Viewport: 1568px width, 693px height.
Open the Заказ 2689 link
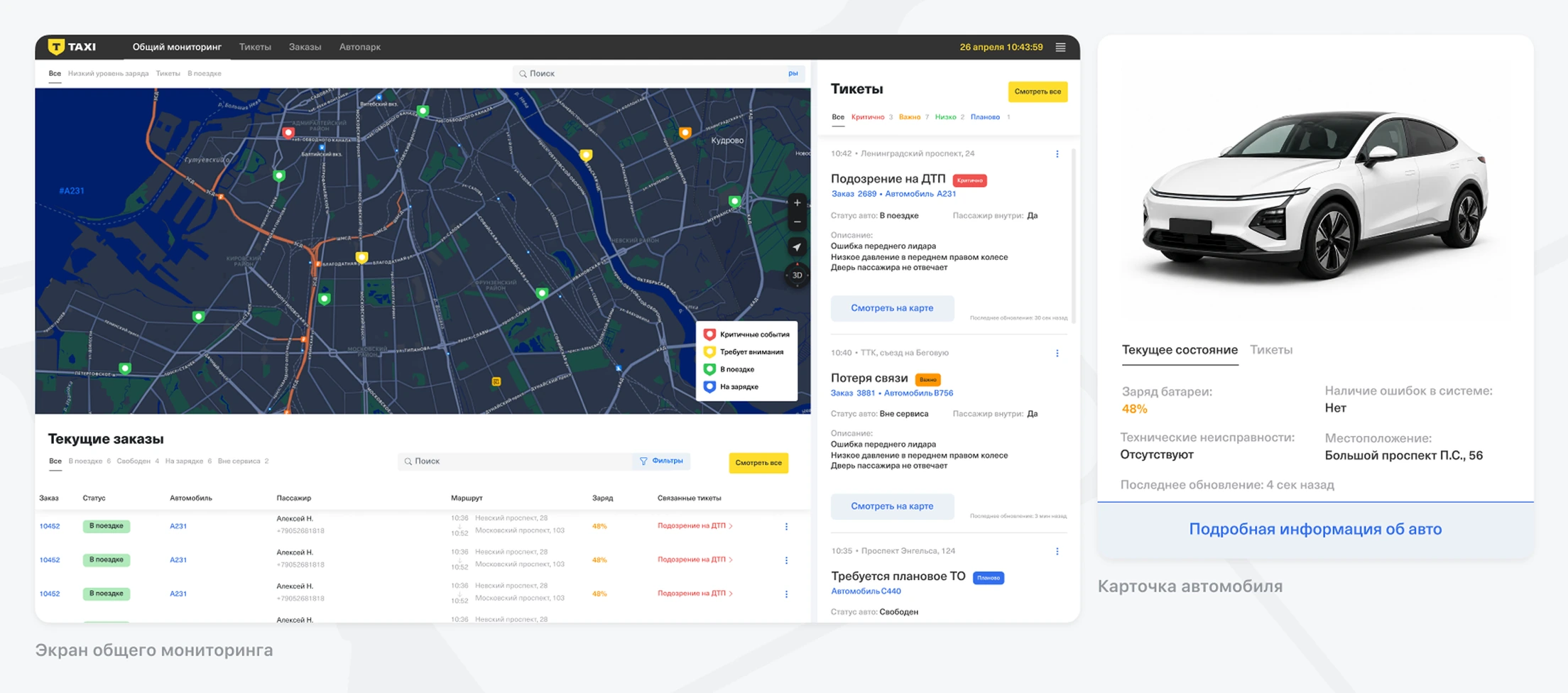(854, 194)
